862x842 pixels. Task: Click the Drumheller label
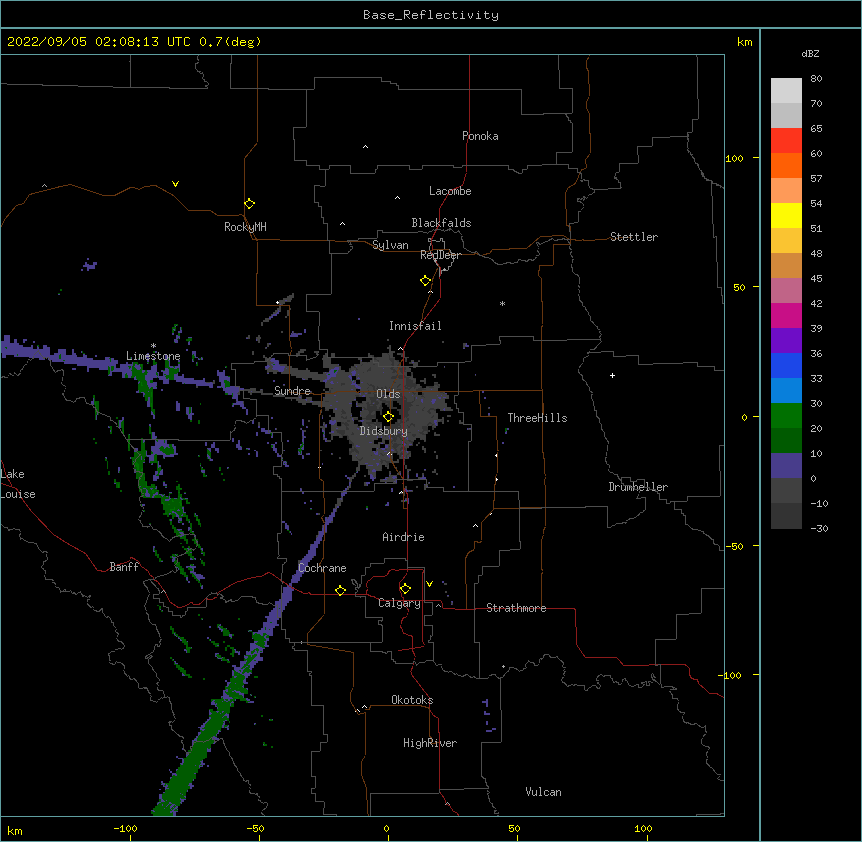point(638,487)
